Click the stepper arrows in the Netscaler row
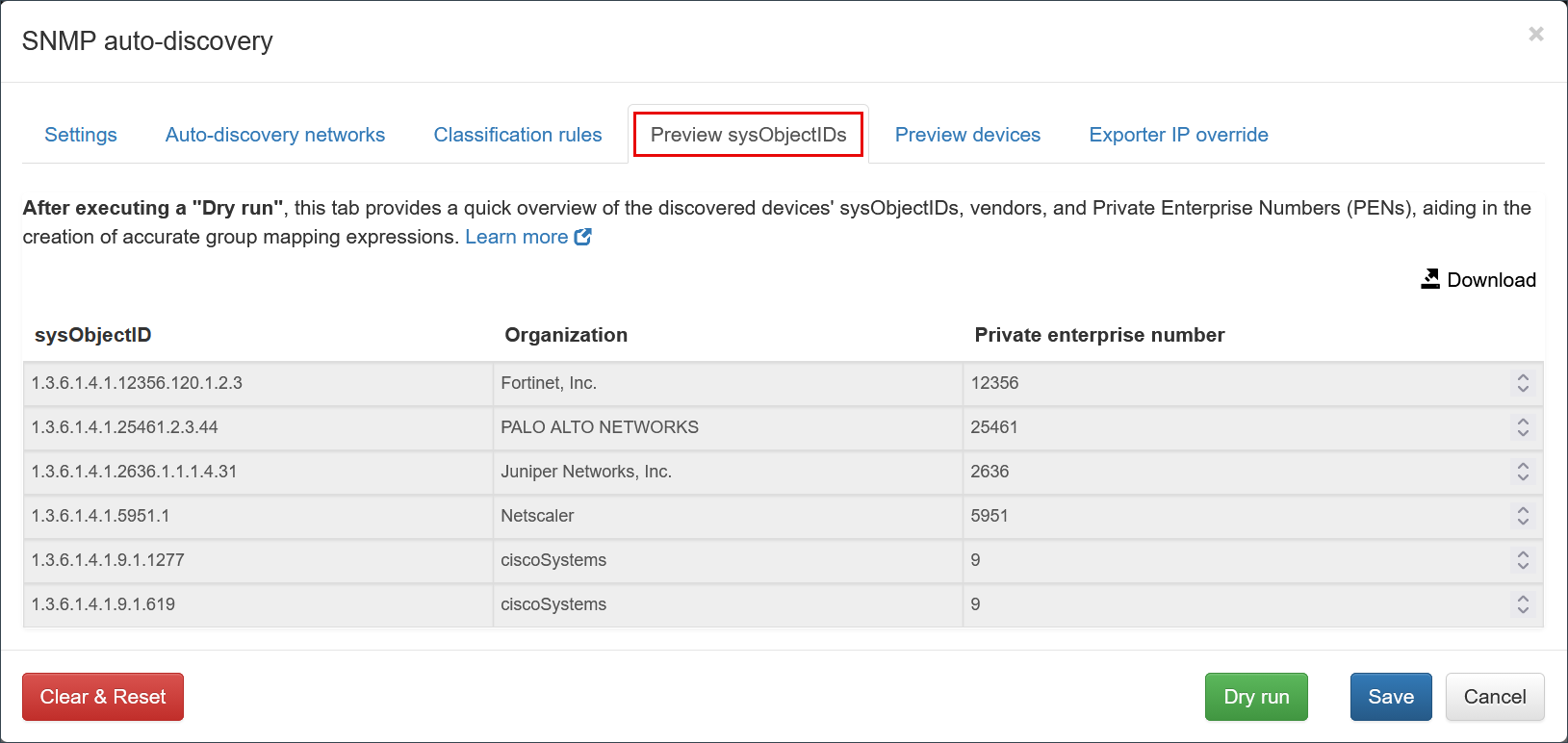This screenshot has height=743, width=1568. 1523,516
